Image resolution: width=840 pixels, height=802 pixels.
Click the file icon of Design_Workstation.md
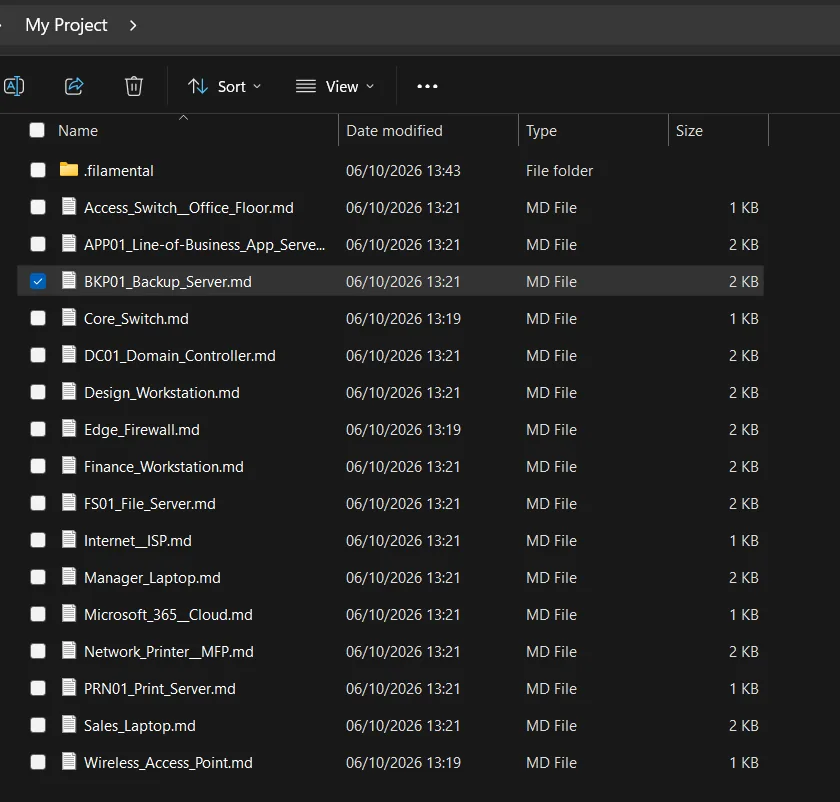pyautogui.click(x=69, y=391)
